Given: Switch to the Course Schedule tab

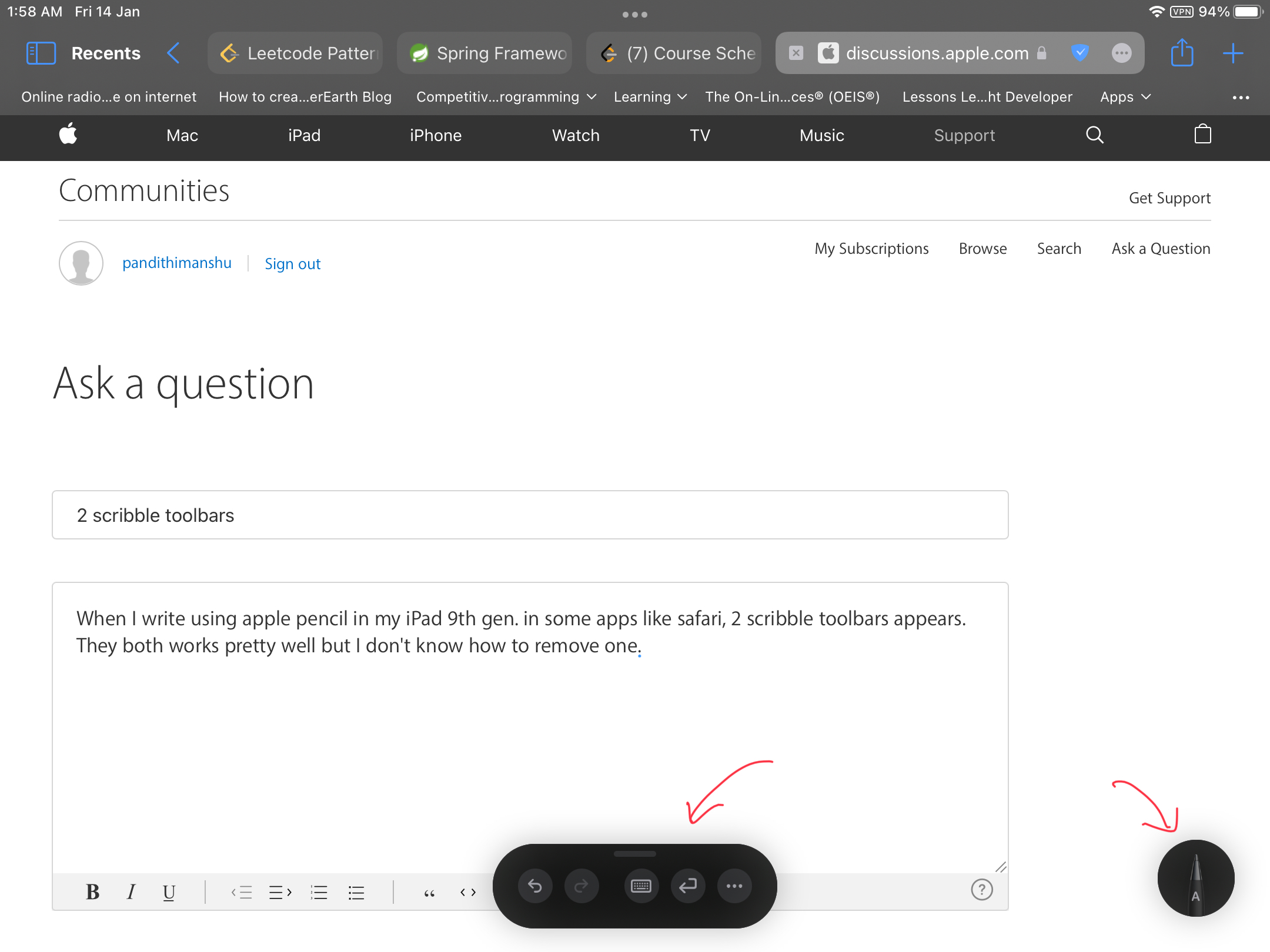Looking at the screenshot, I should 673,53.
